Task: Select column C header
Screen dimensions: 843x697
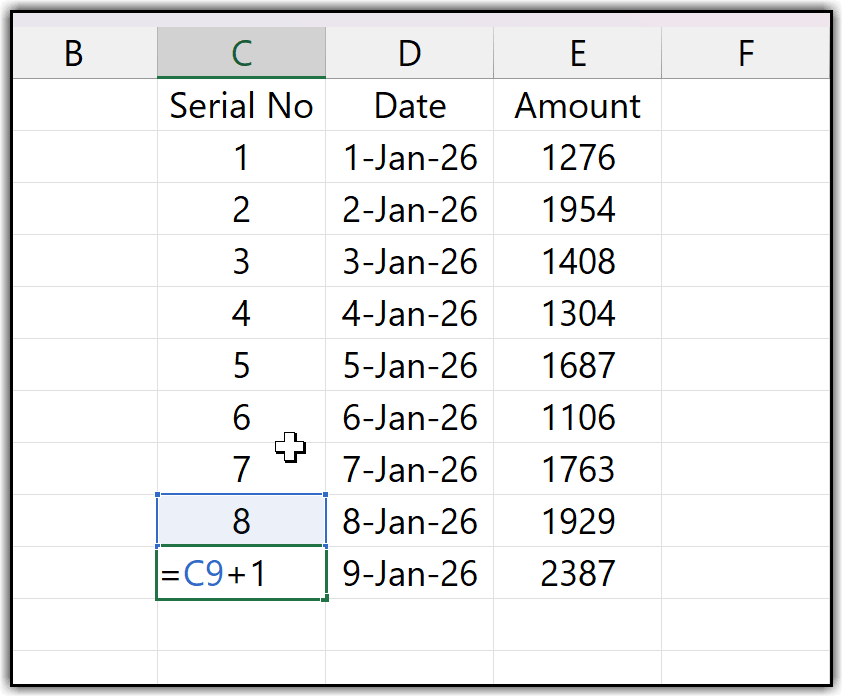Action: tap(241, 53)
